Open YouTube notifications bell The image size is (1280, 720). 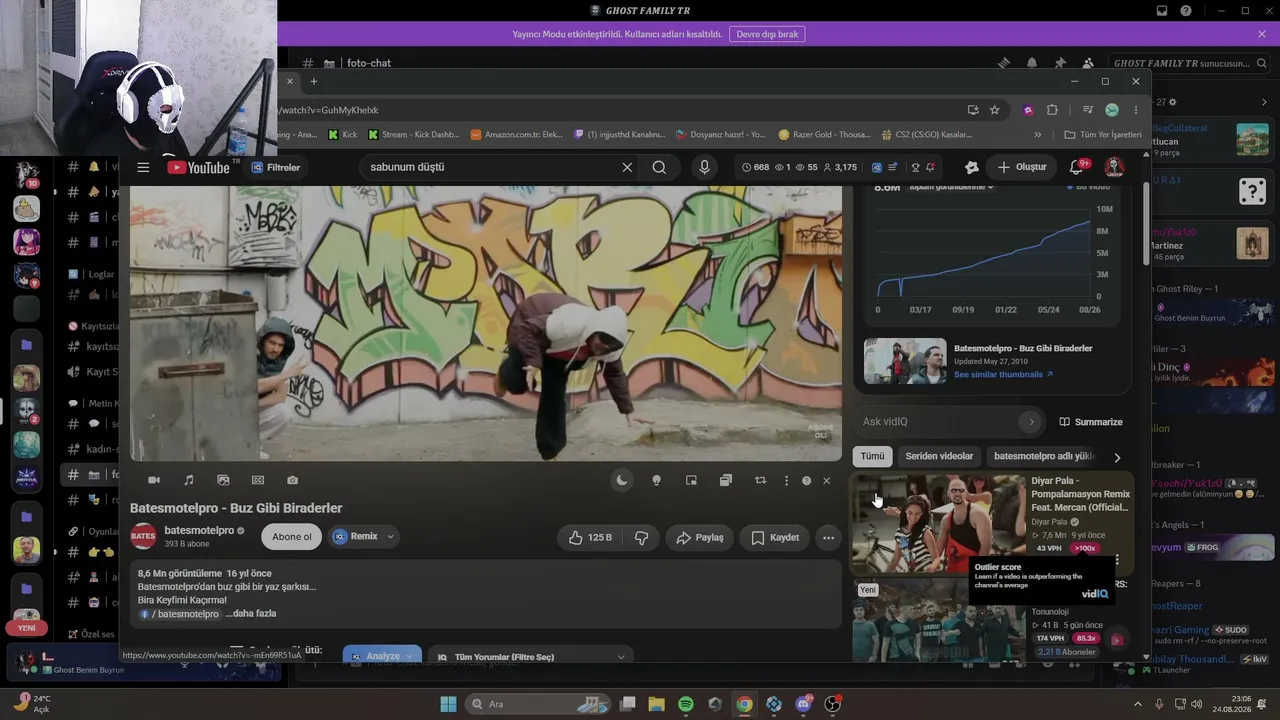(x=1076, y=167)
